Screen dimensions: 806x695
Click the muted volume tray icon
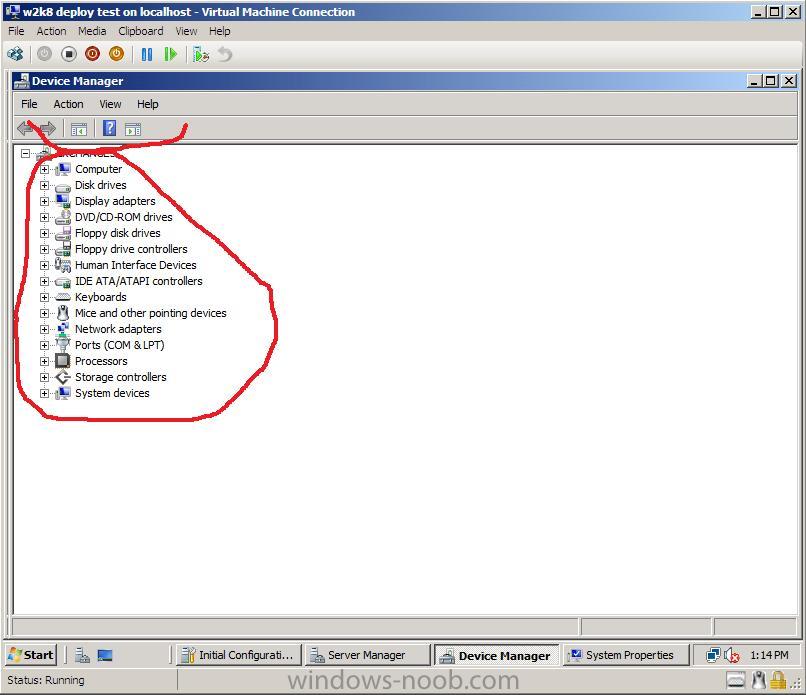coord(731,655)
